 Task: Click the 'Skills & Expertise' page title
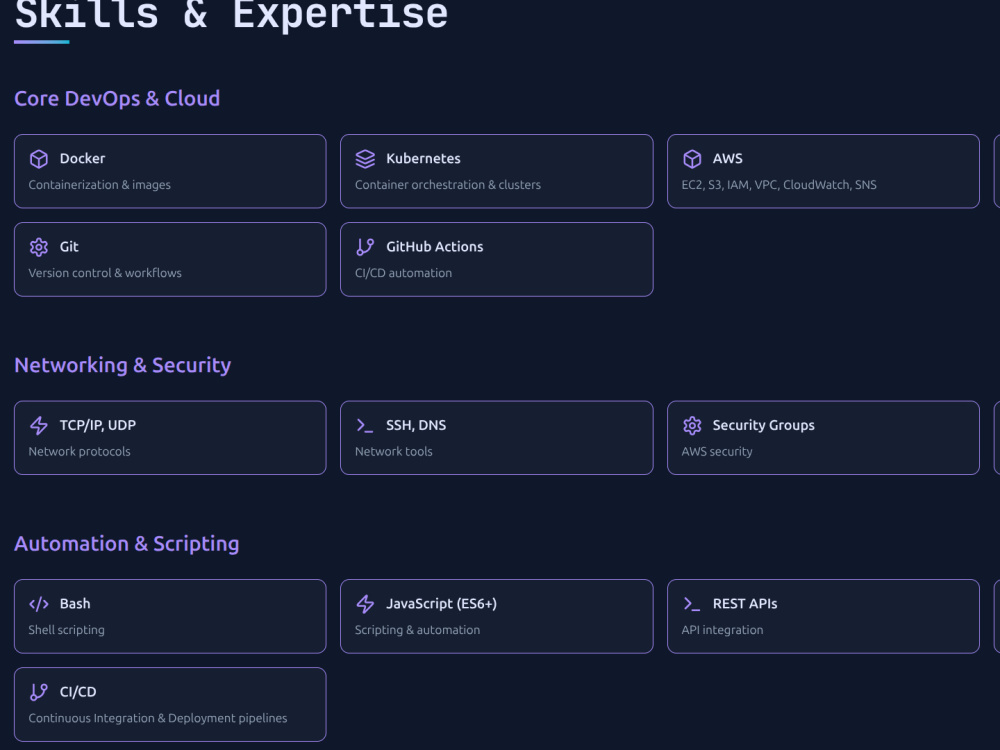[x=232, y=14]
